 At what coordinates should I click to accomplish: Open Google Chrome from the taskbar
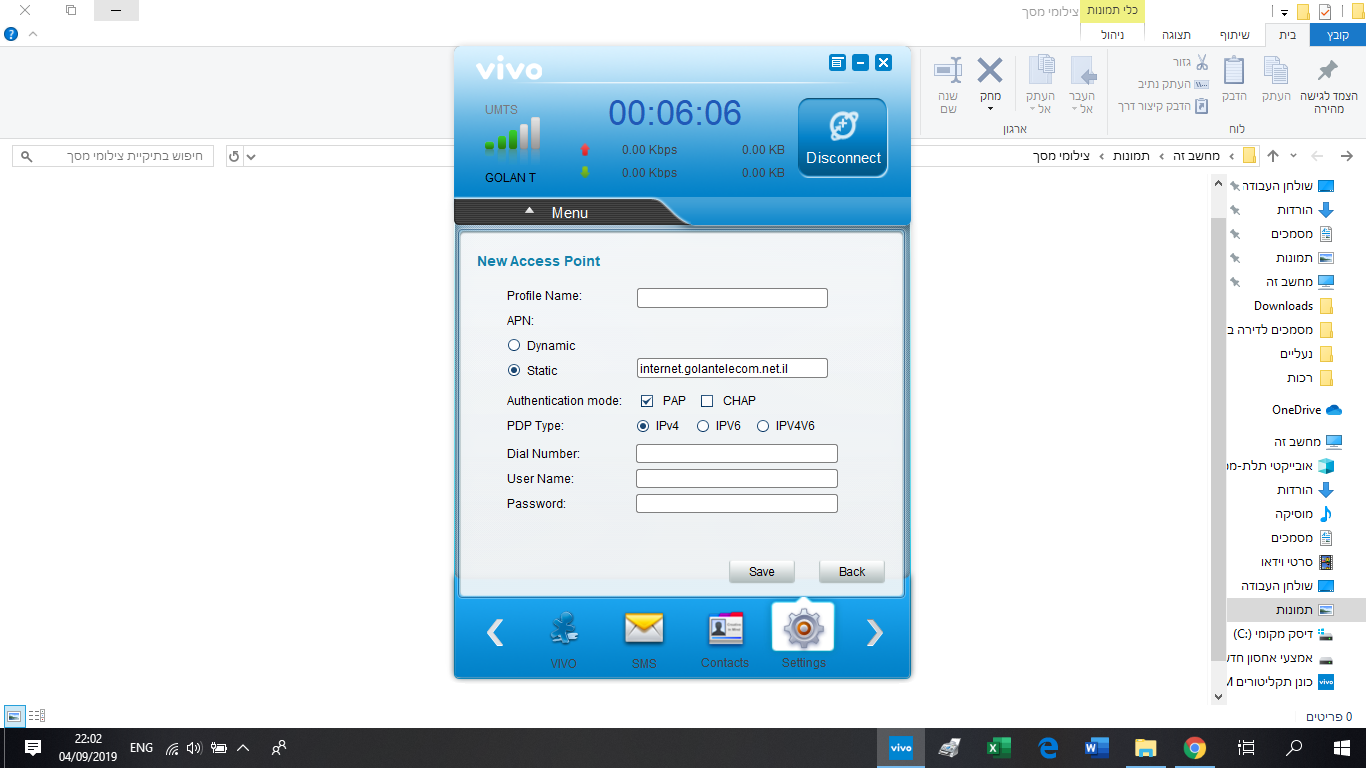point(1194,747)
